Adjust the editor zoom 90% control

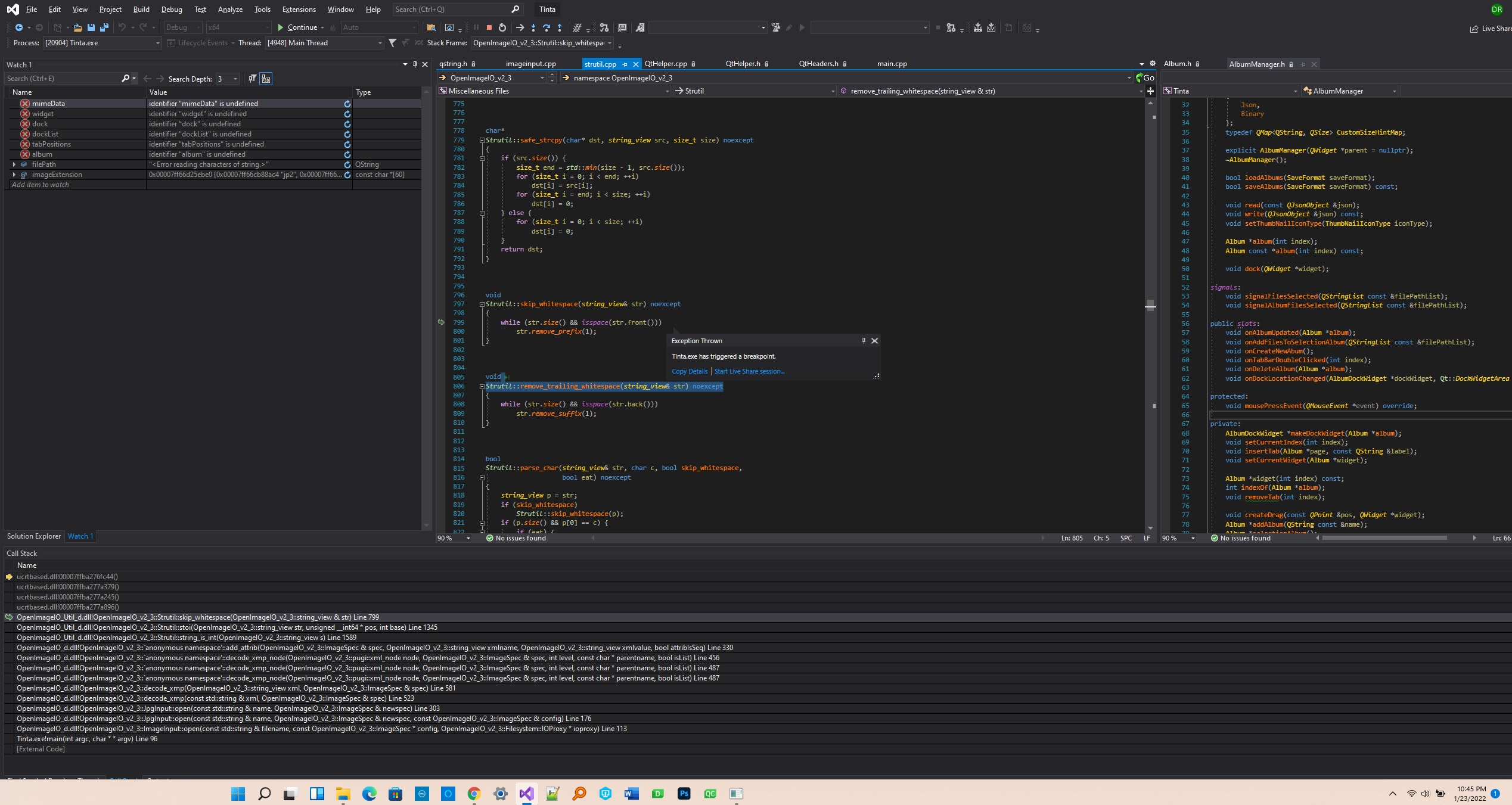450,538
